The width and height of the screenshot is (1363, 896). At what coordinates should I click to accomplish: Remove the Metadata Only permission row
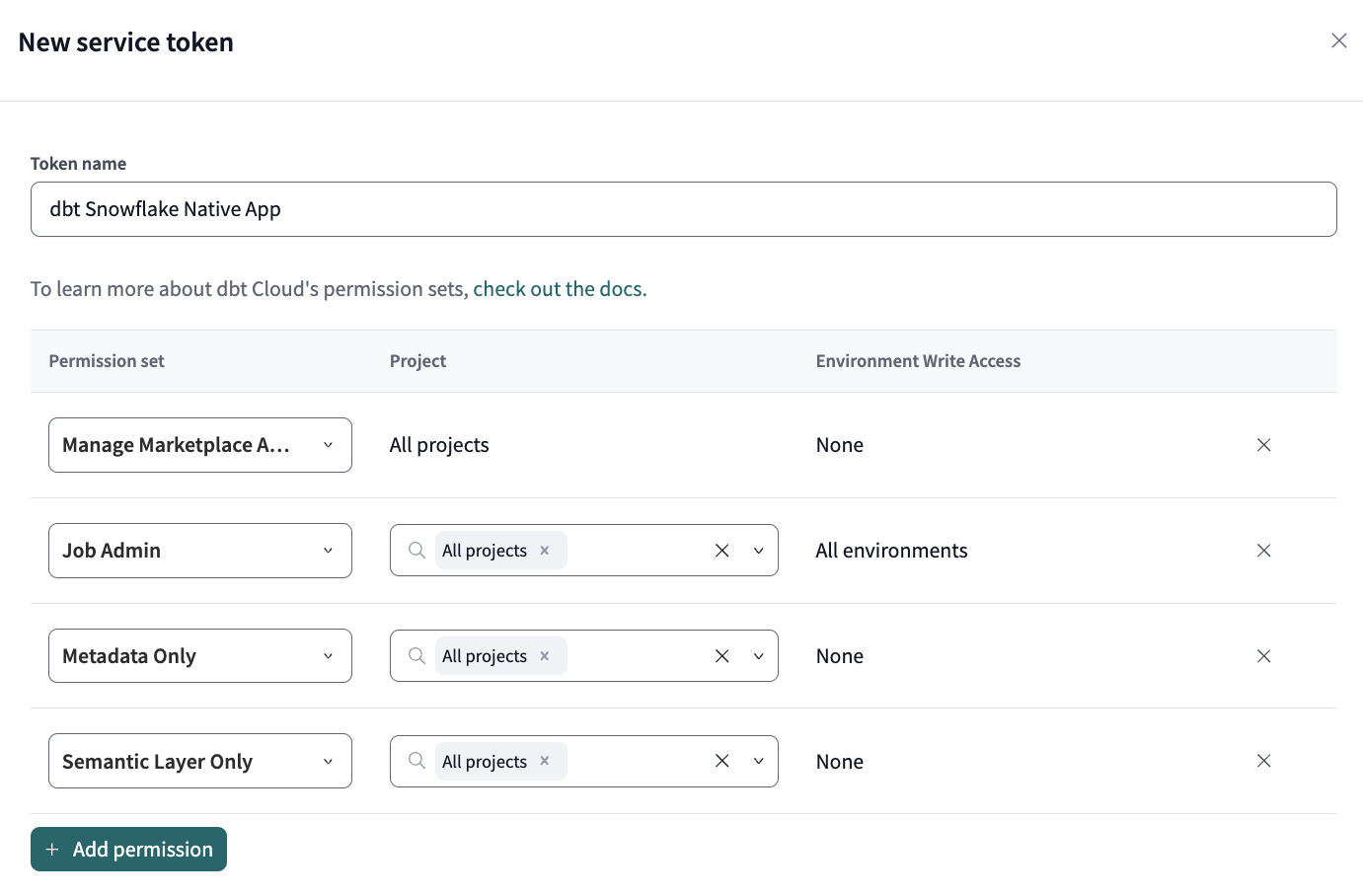1263,655
